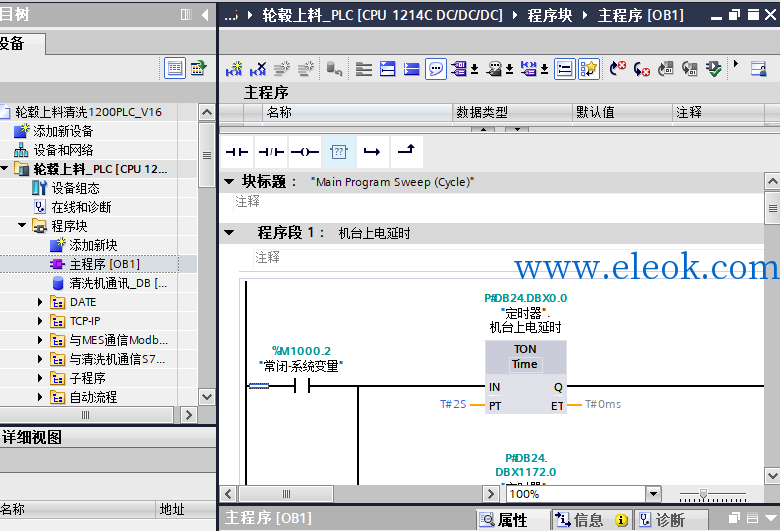
Task: Insert normally closed contact
Action: 271,152
